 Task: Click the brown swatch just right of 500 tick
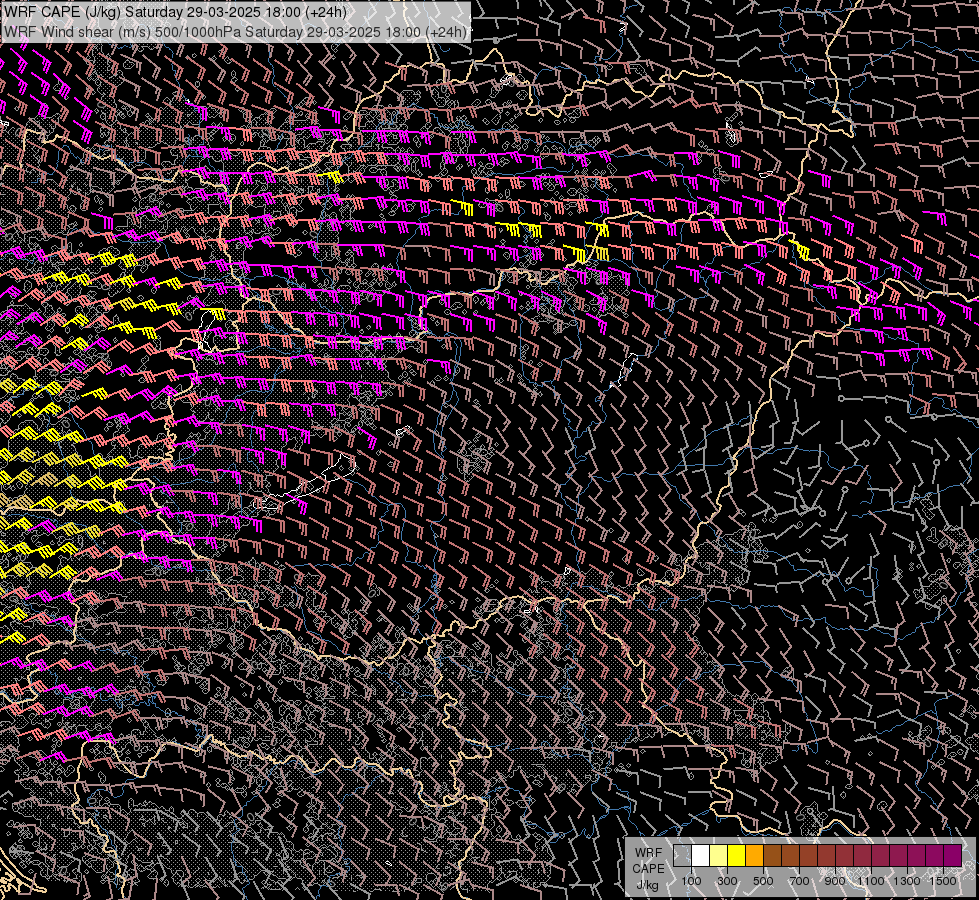pos(772,855)
